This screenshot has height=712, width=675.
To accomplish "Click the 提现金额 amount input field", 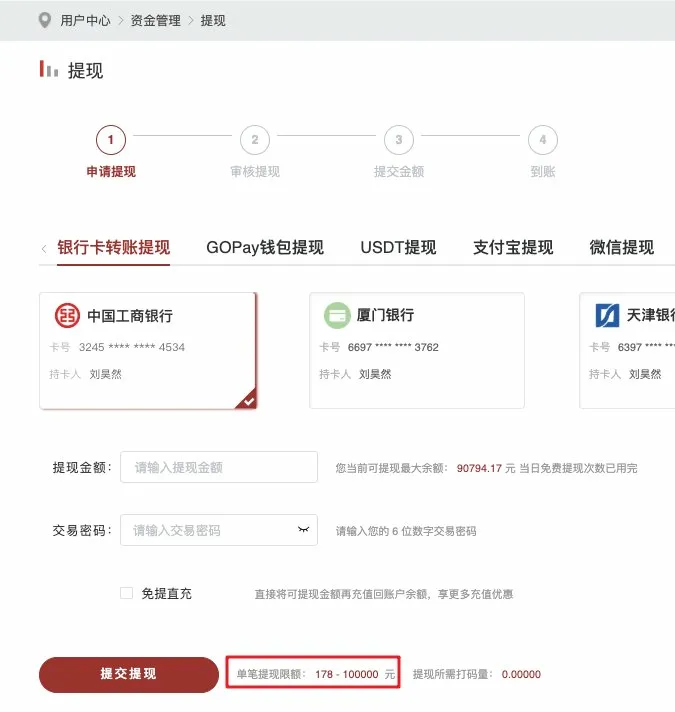I will click(219, 467).
